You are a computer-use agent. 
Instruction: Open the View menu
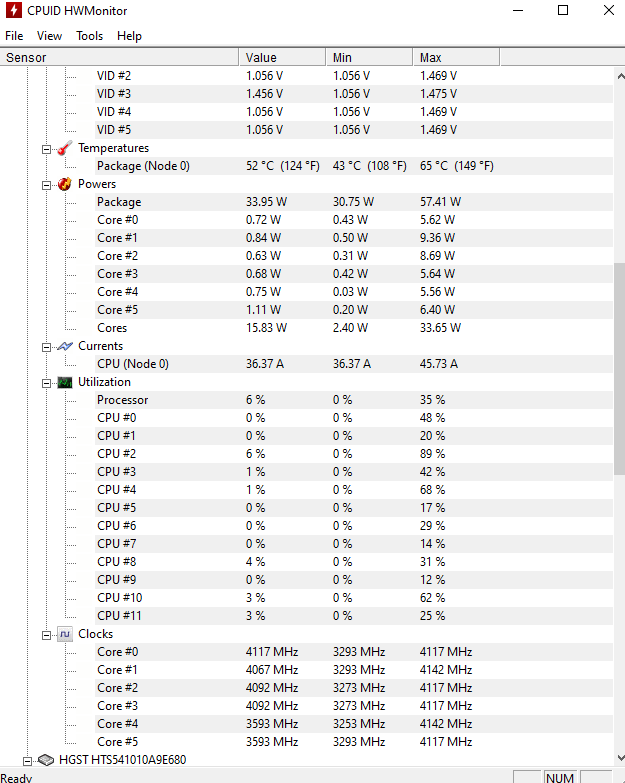49,36
